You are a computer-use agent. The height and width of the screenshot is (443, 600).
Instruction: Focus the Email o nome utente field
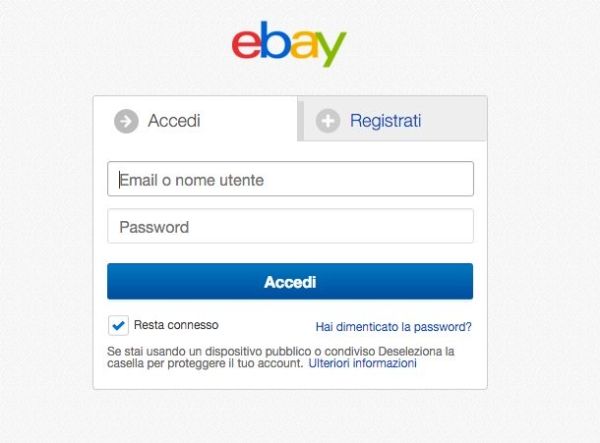pyautogui.click(x=290, y=179)
